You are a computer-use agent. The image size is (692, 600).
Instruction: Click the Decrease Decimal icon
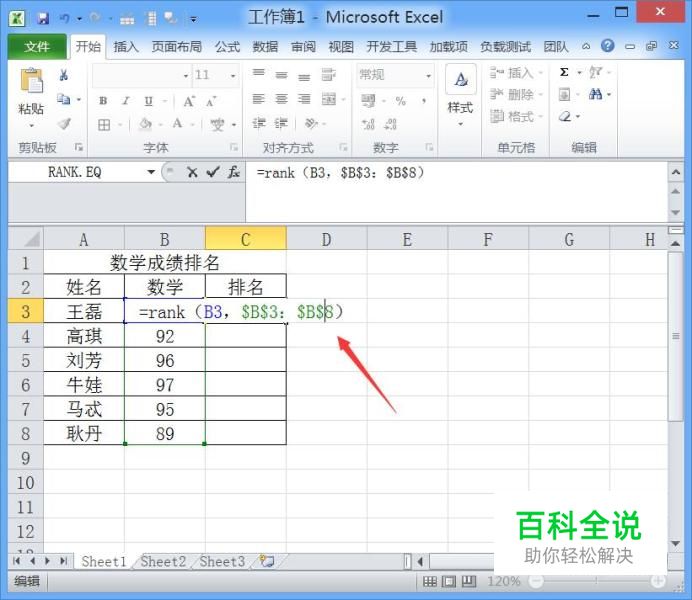(x=390, y=124)
